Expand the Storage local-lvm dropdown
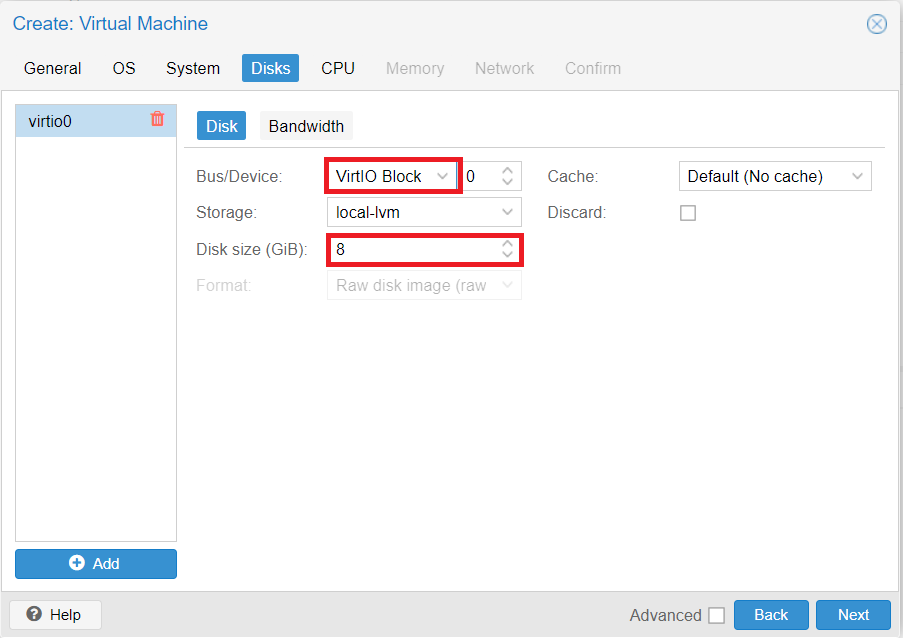Image resolution: width=903 pixels, height=638 pixels. click(x=424, y=212)
